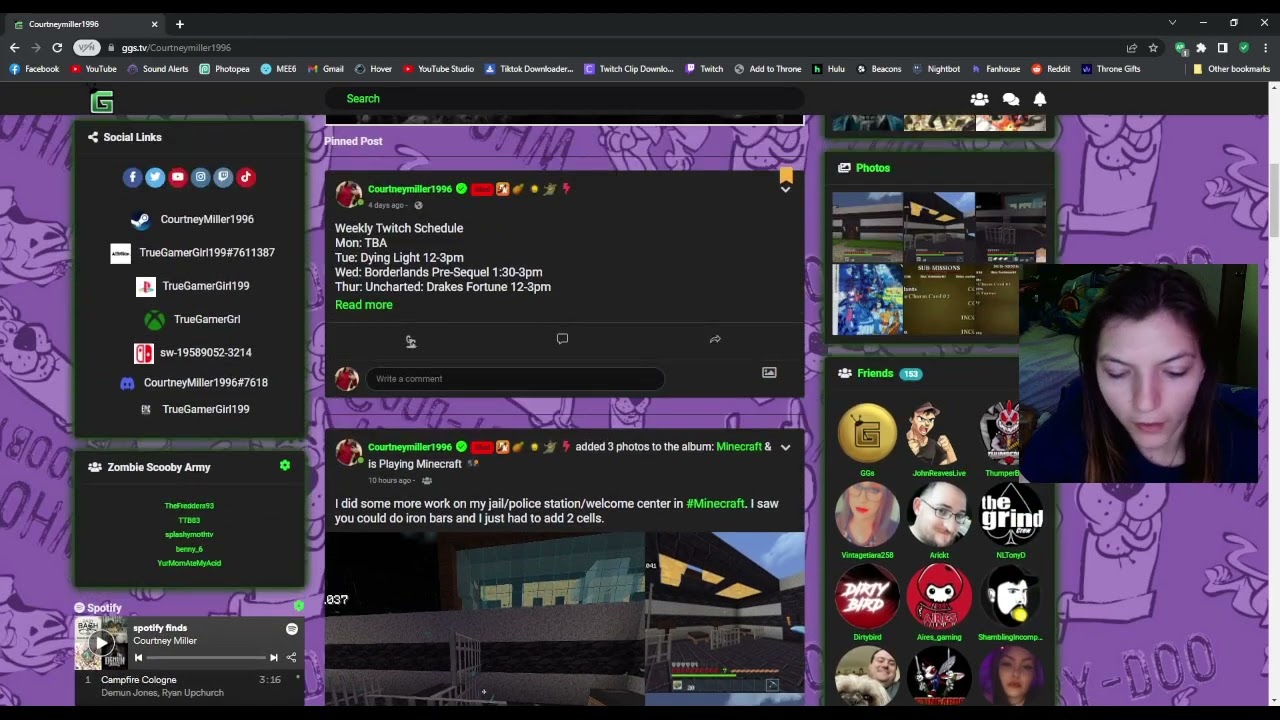This screenshot has width=1280, height=720.
Task: Open splashymothtv member link
Action: click(189, 535)
